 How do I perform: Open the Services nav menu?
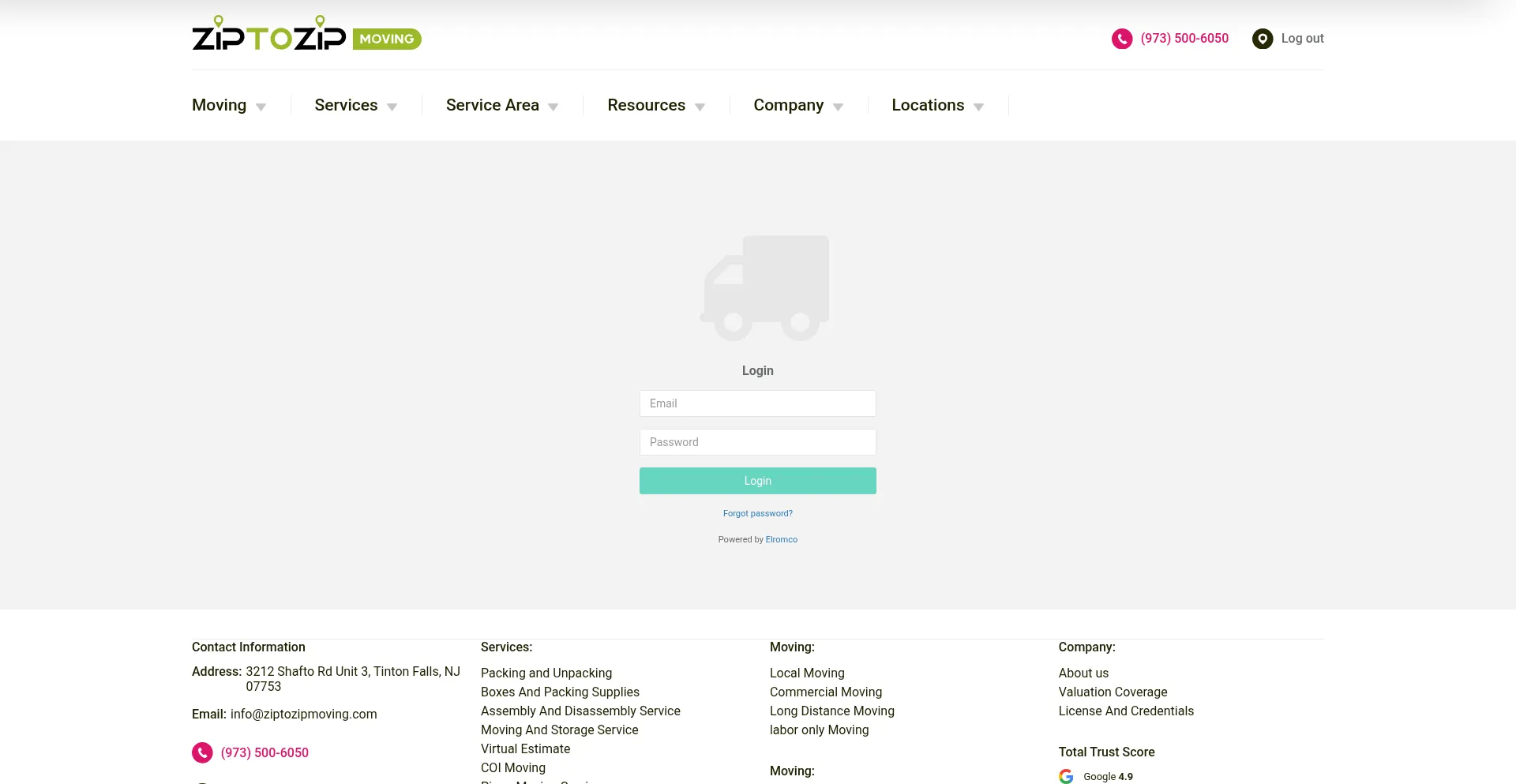346,105
